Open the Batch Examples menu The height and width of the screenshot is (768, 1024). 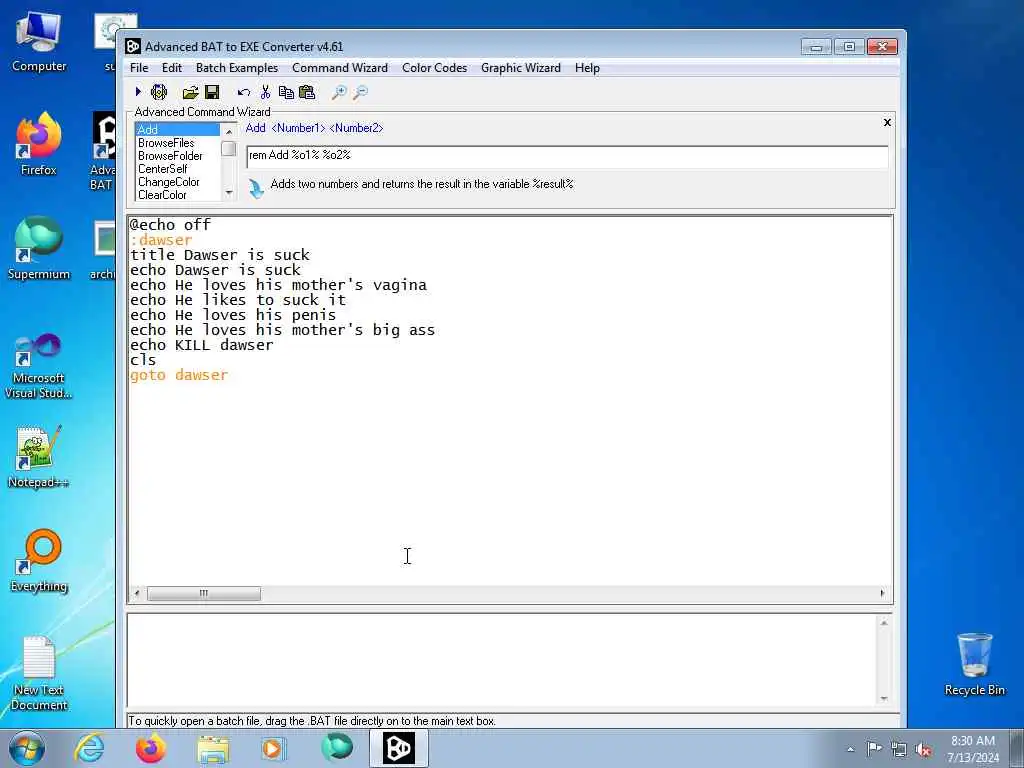[x=237, y=68]
